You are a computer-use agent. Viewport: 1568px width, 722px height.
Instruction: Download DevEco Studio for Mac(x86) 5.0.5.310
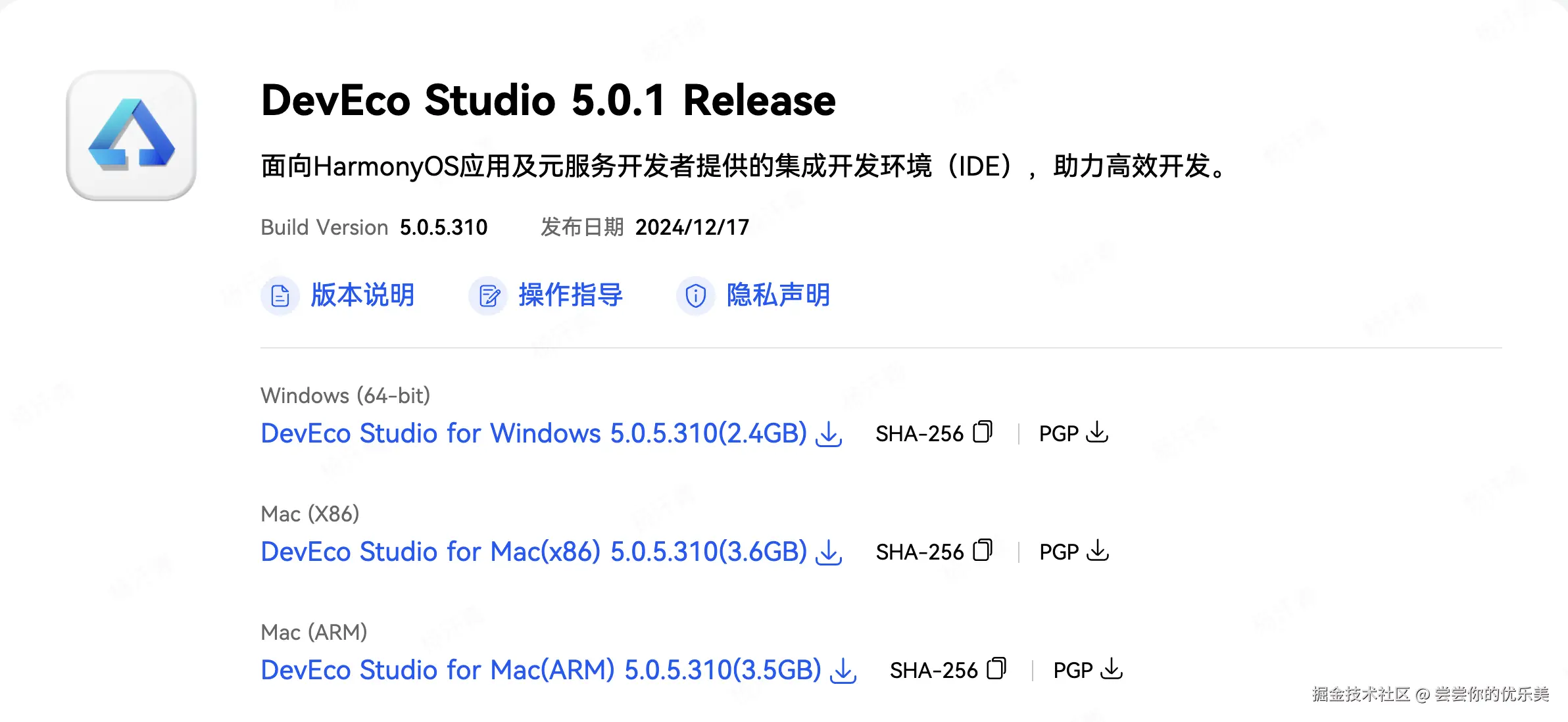(x=533, y=552)
